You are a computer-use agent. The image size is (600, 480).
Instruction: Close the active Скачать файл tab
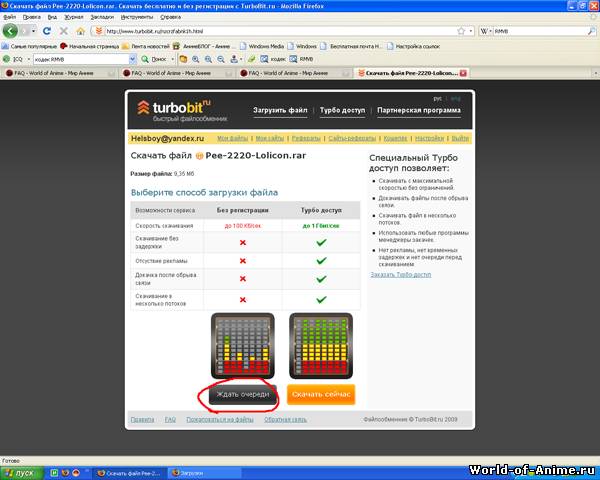pyautogui.click(x=463, y=73)
